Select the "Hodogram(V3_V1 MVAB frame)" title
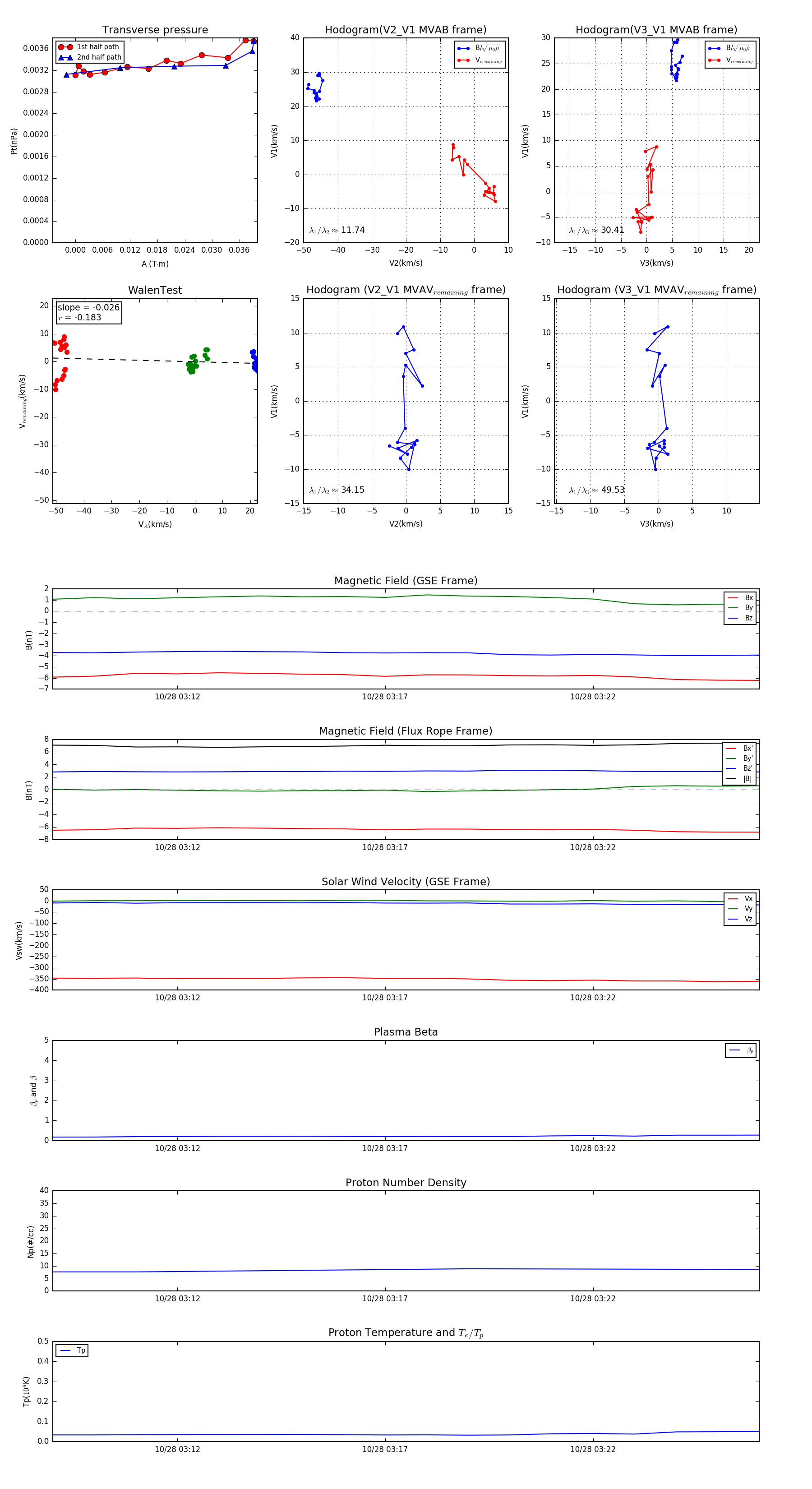 pyautogui.click(x=656, y=29)
